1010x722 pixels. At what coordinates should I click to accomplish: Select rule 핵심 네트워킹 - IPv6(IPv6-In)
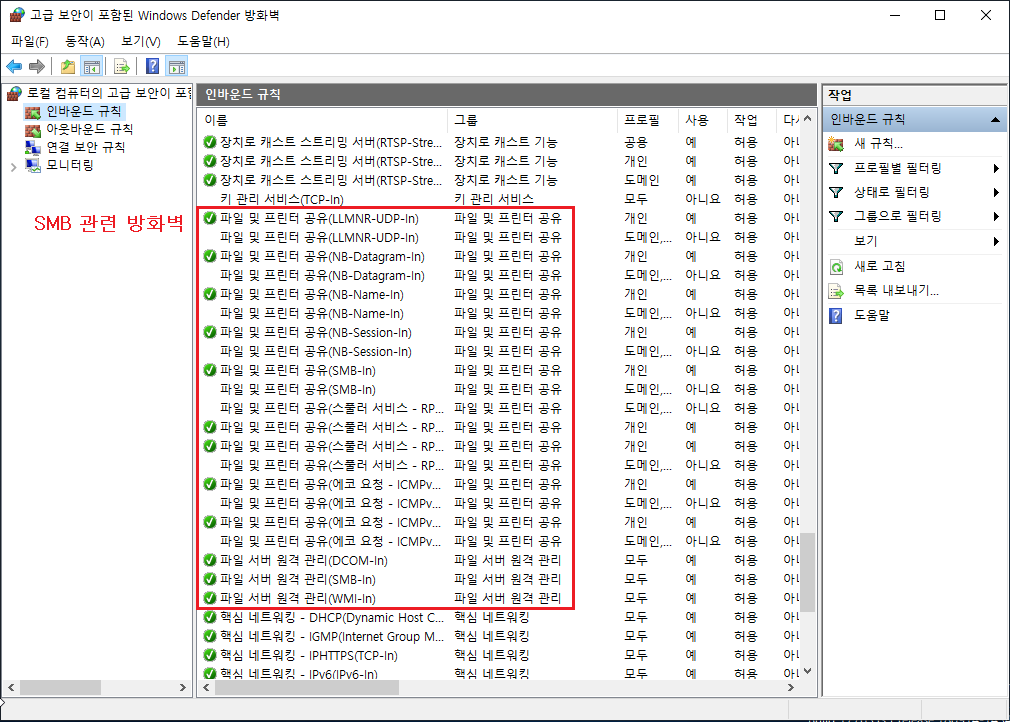(x=500, y=673)
